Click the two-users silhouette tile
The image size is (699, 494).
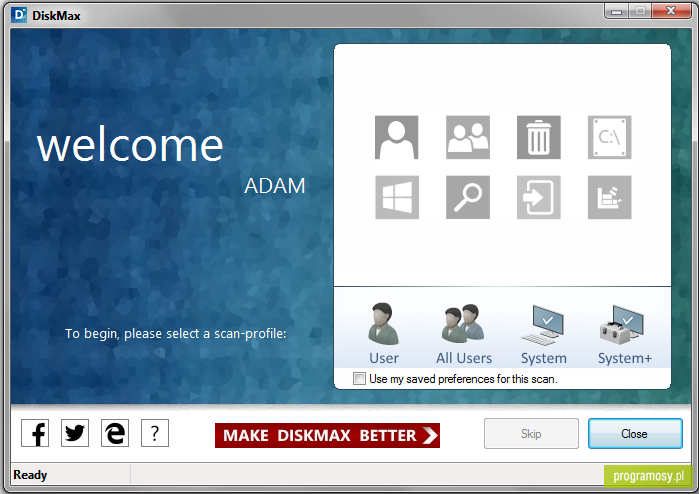(x=468, y=137)
